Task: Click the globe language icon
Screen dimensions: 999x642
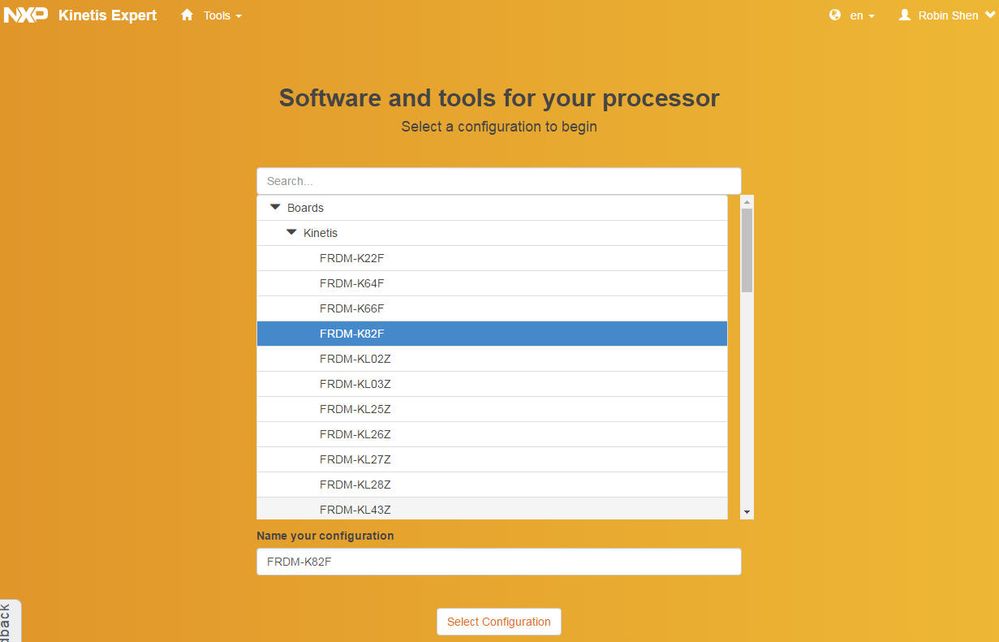Action: click(835, 15)
